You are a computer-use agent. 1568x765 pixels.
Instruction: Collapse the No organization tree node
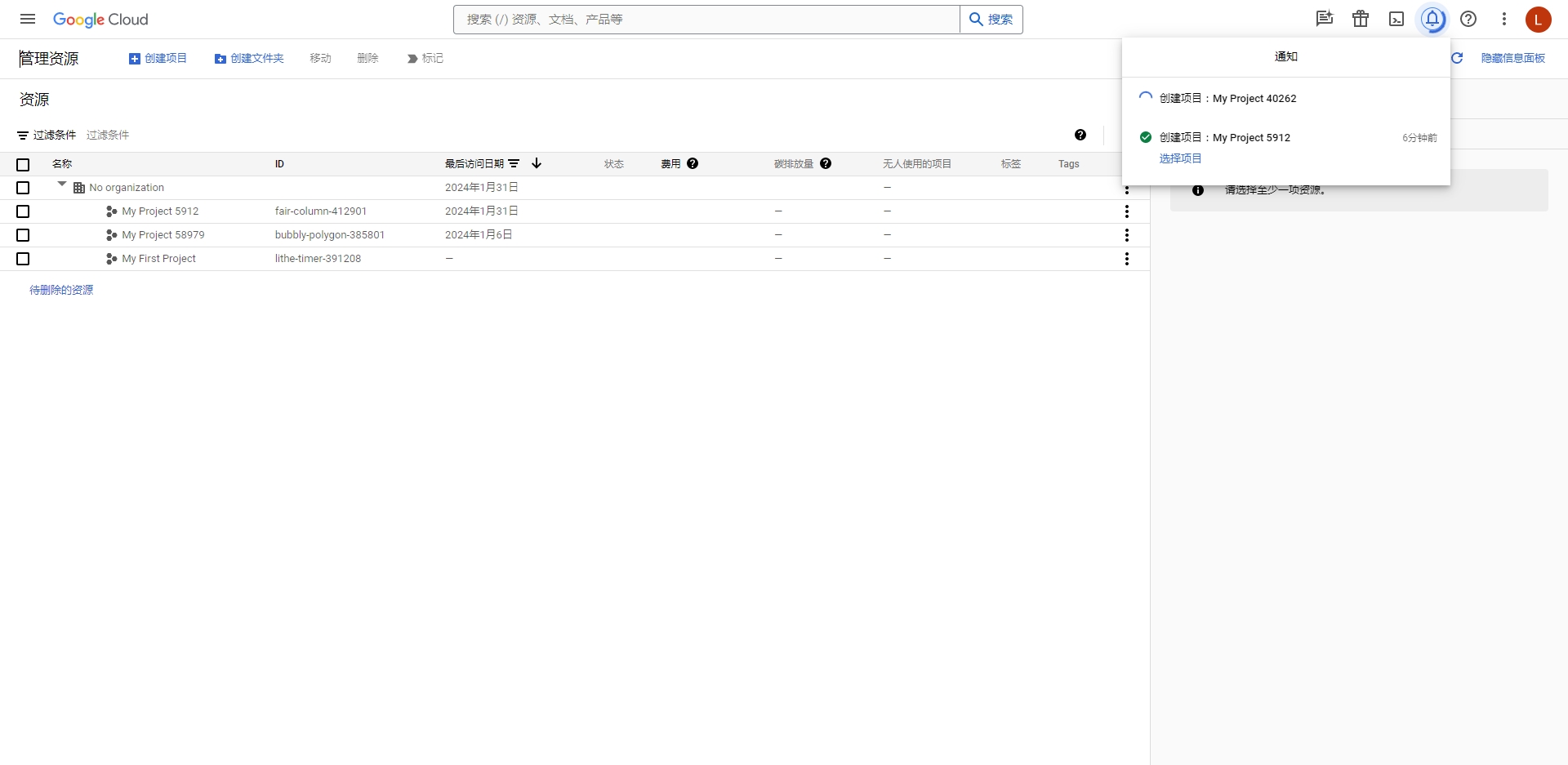62,185
